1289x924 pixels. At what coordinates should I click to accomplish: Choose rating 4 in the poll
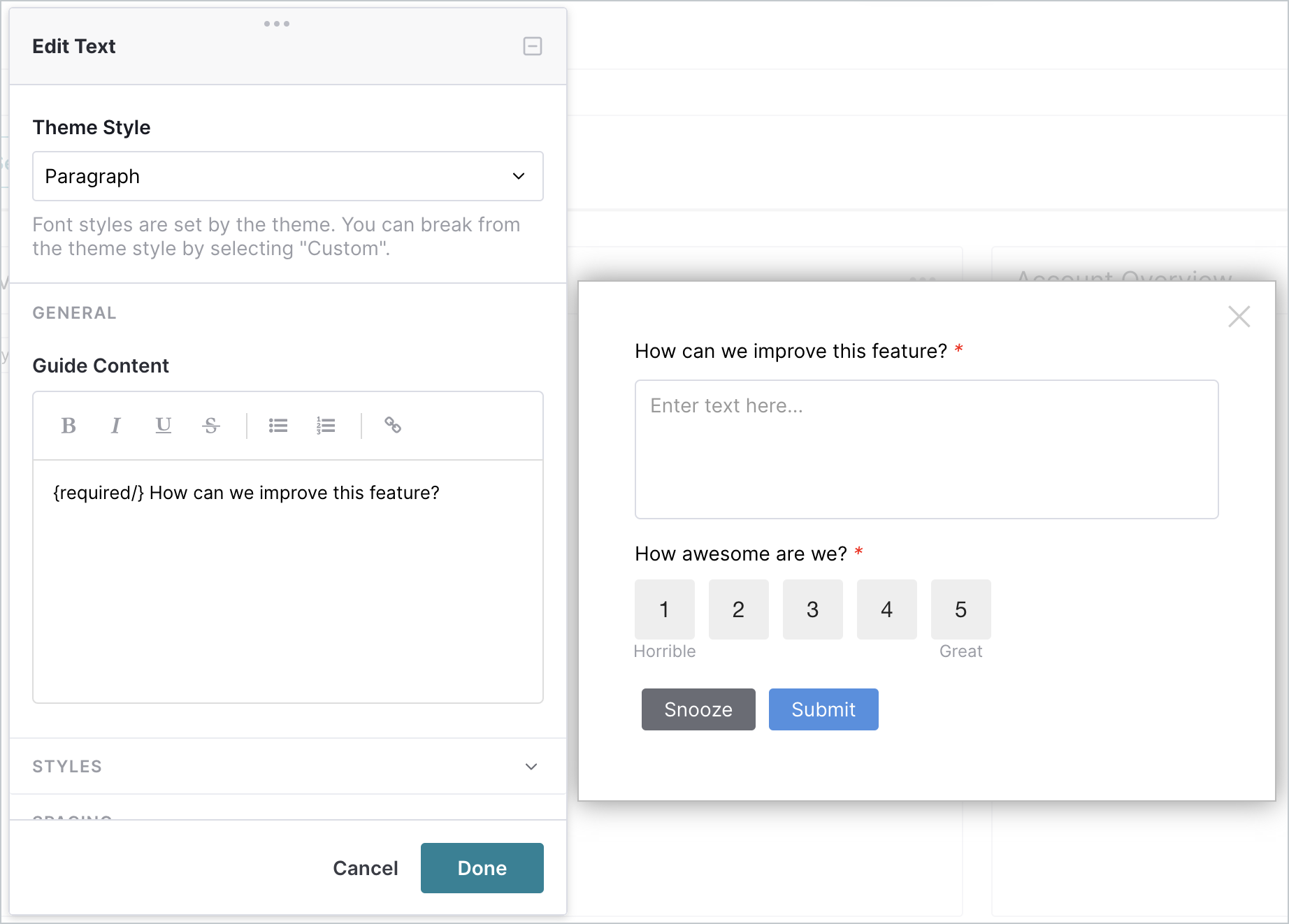click(887, 609)
